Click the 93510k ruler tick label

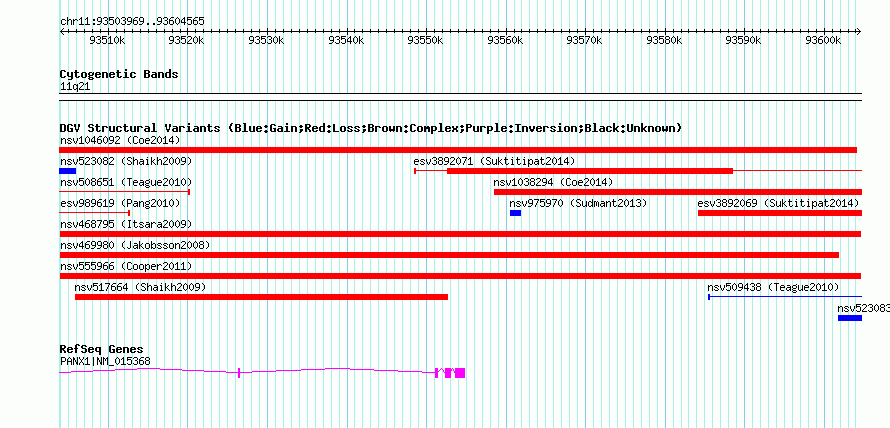point(107,41)
